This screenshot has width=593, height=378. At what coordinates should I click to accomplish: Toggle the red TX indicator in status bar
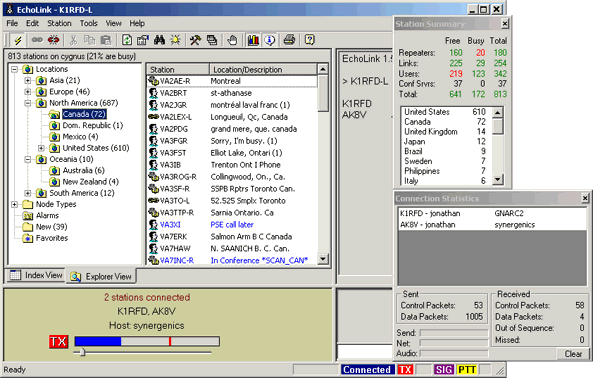[405, 369]
